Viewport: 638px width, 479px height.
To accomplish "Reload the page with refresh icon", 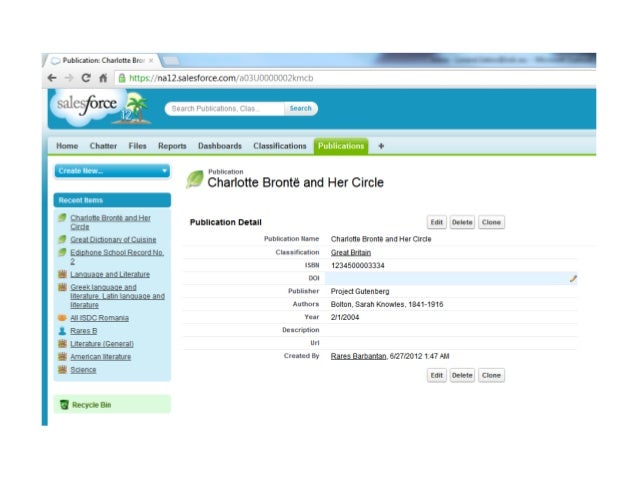I will [x=86, y=78].
